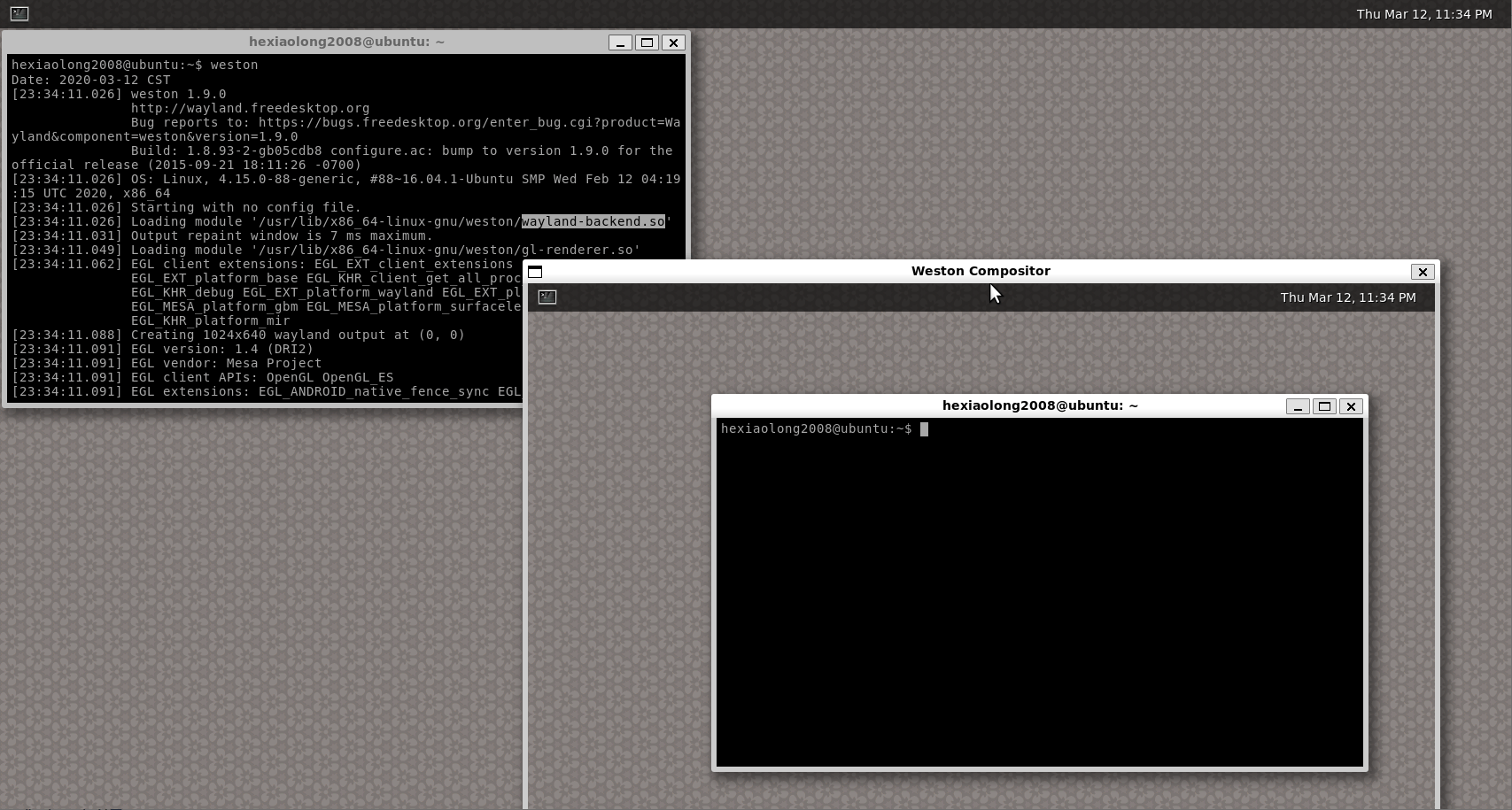Click 'EGL client extensions: EGL_EXT_client_extensions' line
Viewport: 1512px width, 810px height.
click(x=262, y=264)
